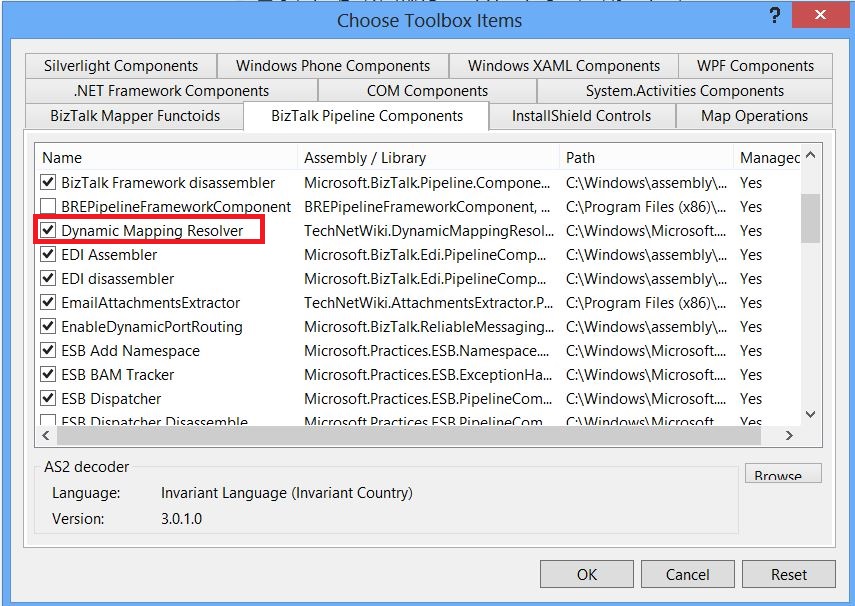The width and height of the screenshot is (855, 606).
Task: Click the Cancel button
Action: point(688,574)
